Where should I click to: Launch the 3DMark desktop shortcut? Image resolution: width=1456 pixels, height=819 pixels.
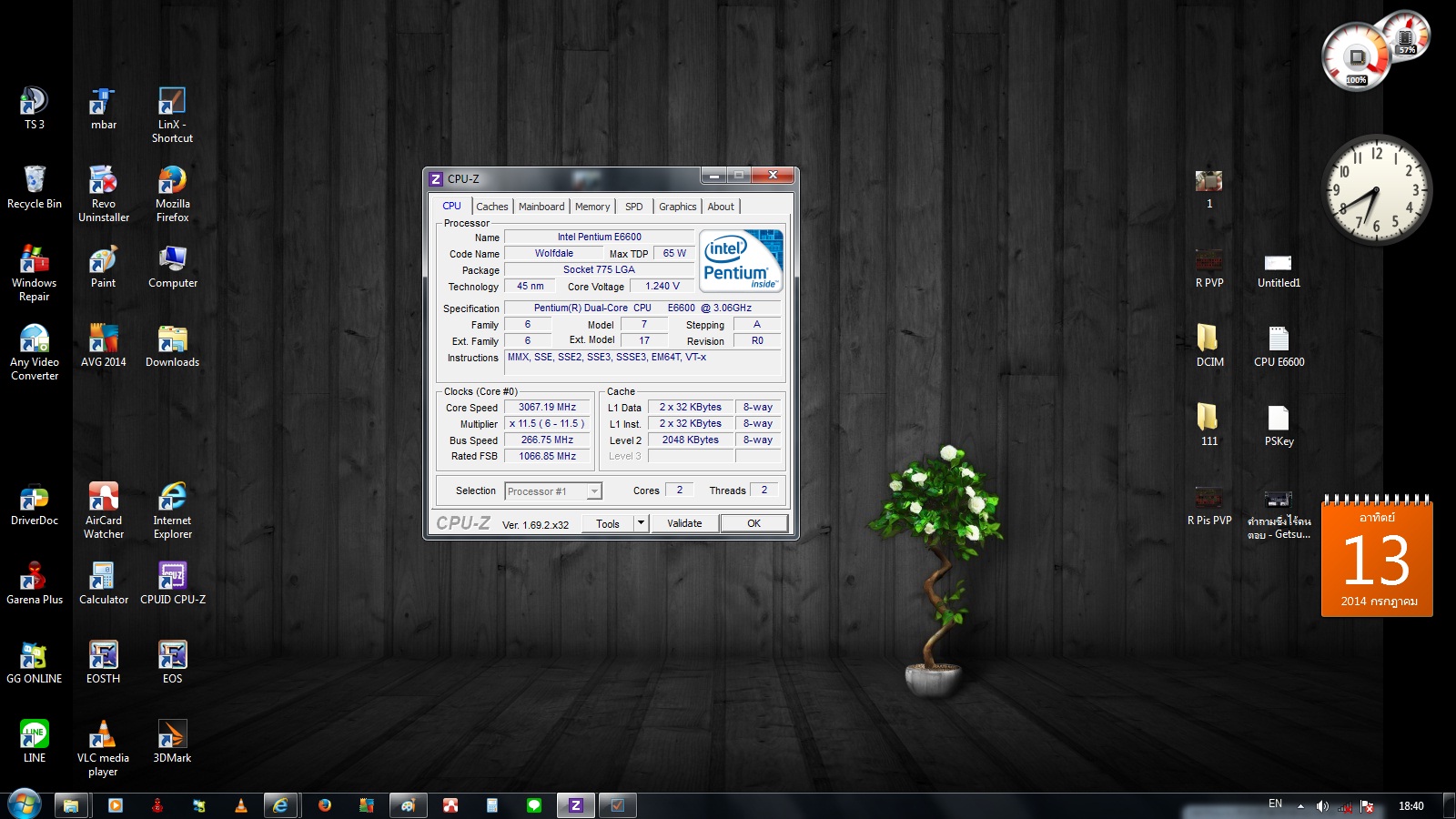pyautogui.click(x=172, y=741)
